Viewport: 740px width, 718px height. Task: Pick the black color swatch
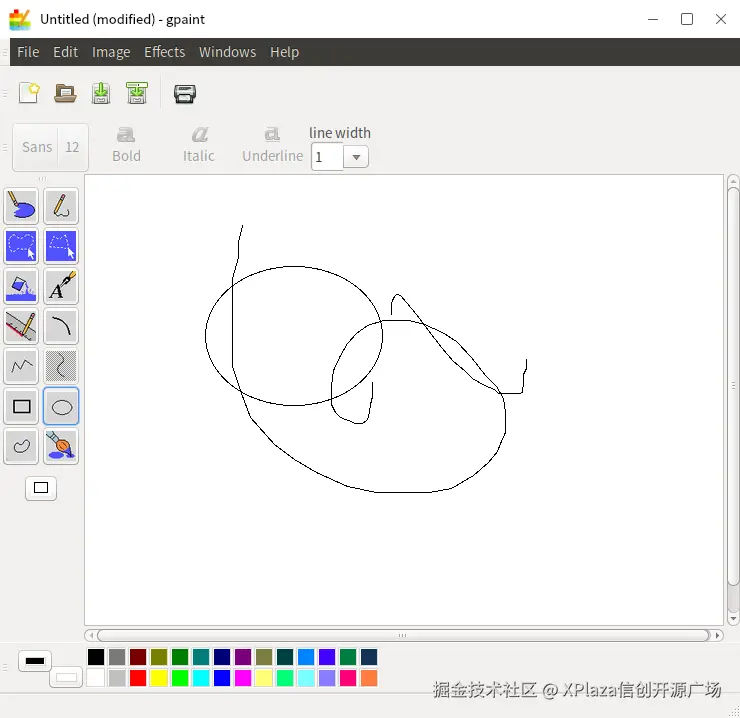tap(96, 657)
